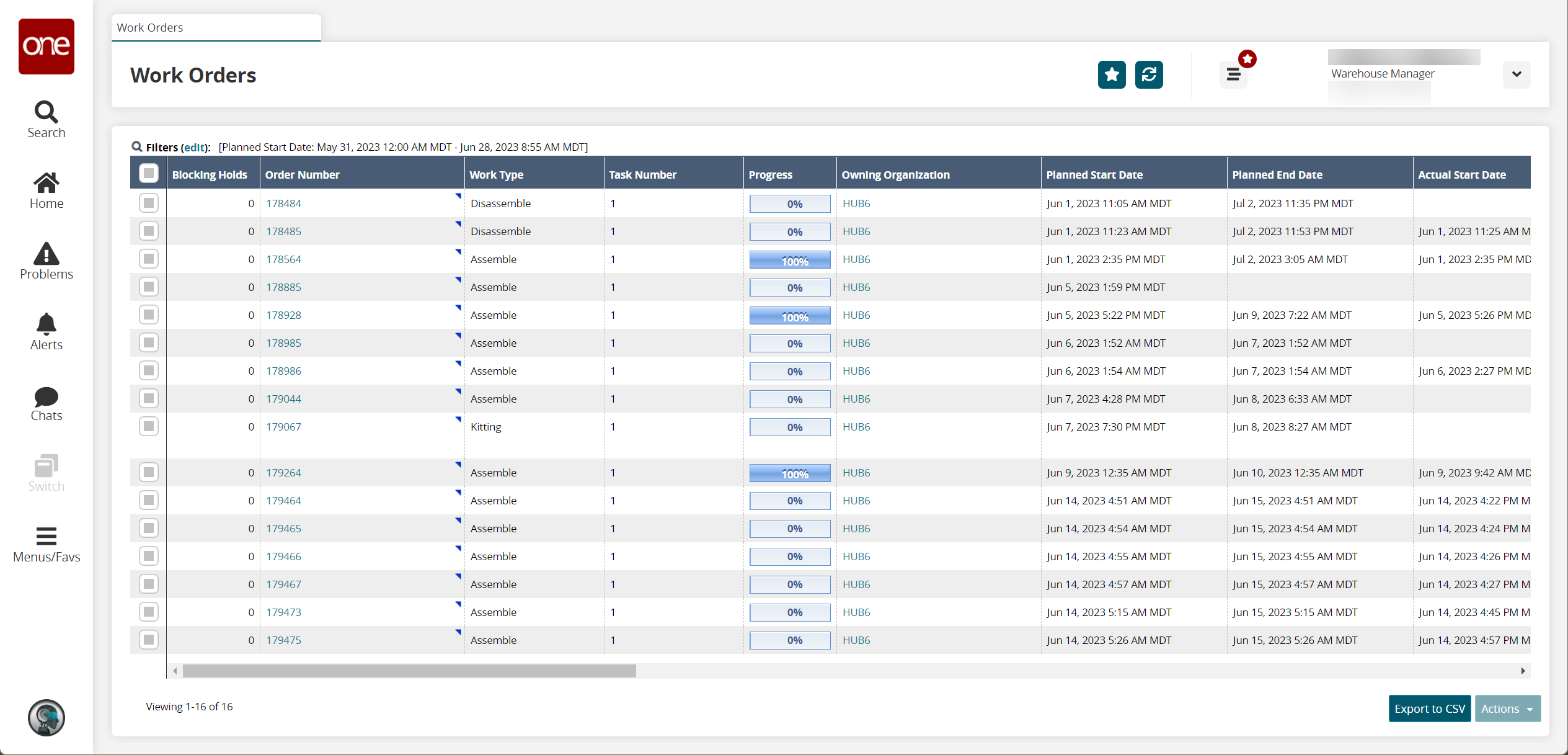This screenshot has width=1568, height=755.
Task: Open the assistant avatar icon at bottom left
Action: [47, 718]
